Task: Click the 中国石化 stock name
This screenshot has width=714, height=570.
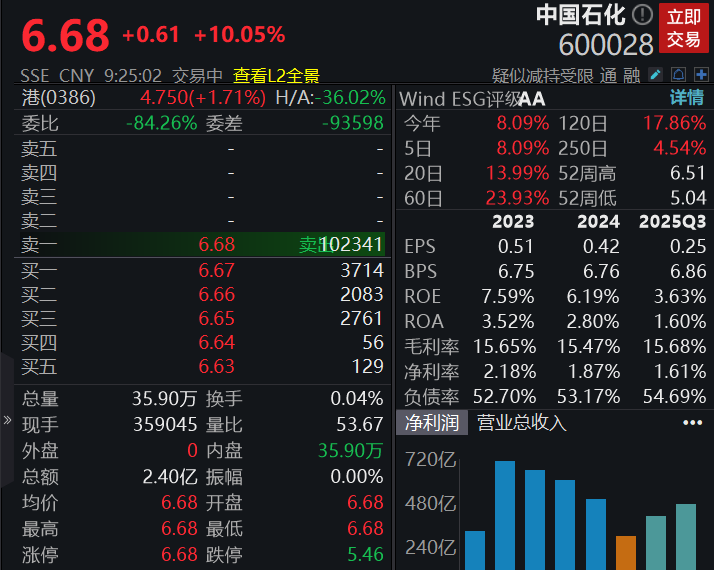Action: coord(581,15)
